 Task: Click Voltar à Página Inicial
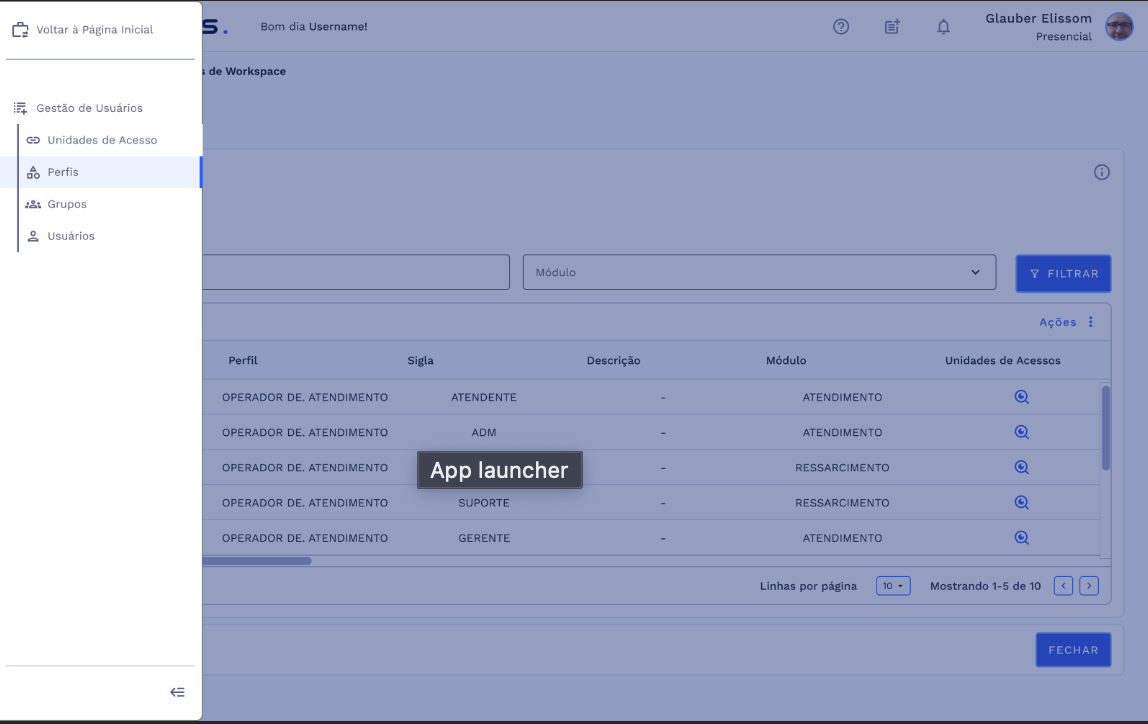[94, 30]
